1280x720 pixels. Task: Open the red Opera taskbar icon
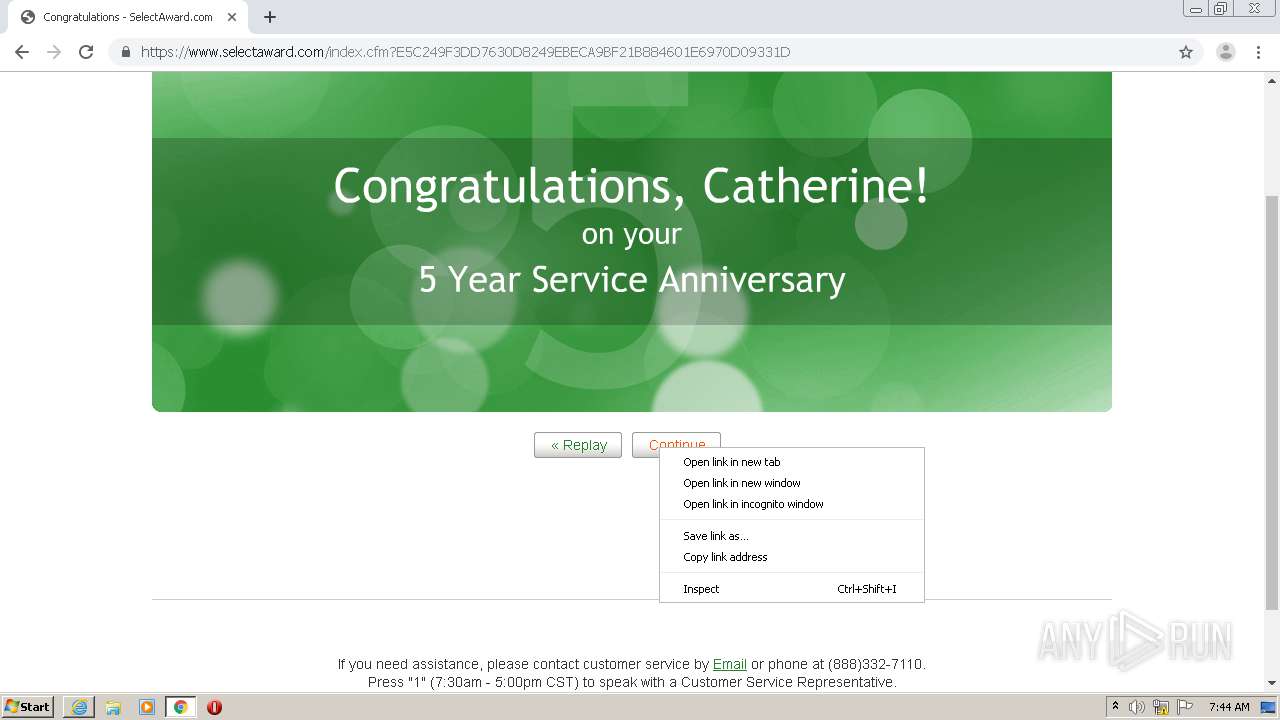214,707
